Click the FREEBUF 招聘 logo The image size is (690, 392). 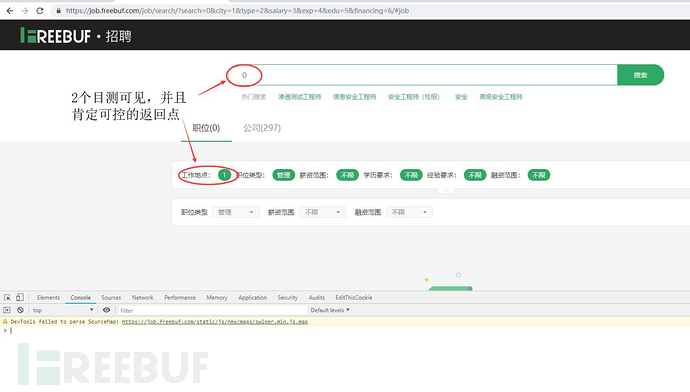[x=76, y=36]
